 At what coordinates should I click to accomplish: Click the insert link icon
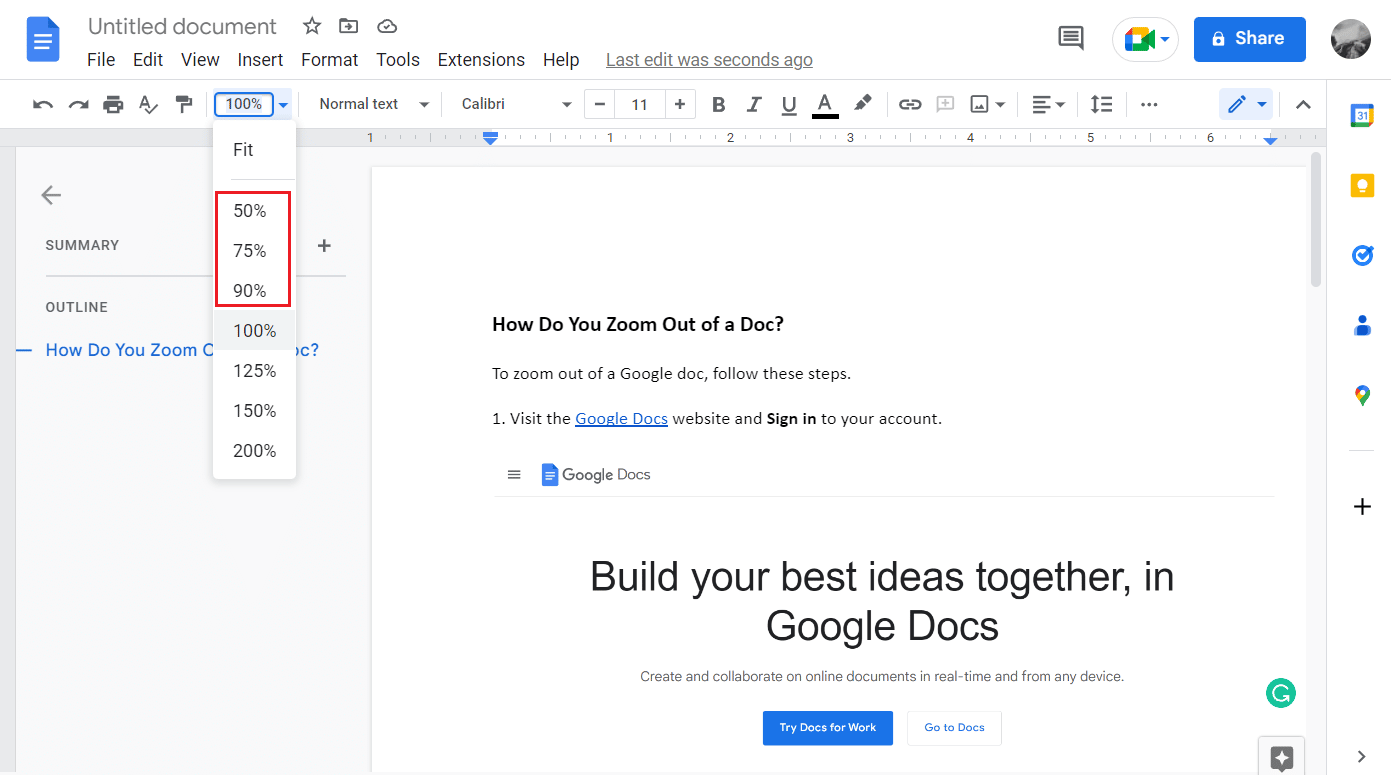909,104
